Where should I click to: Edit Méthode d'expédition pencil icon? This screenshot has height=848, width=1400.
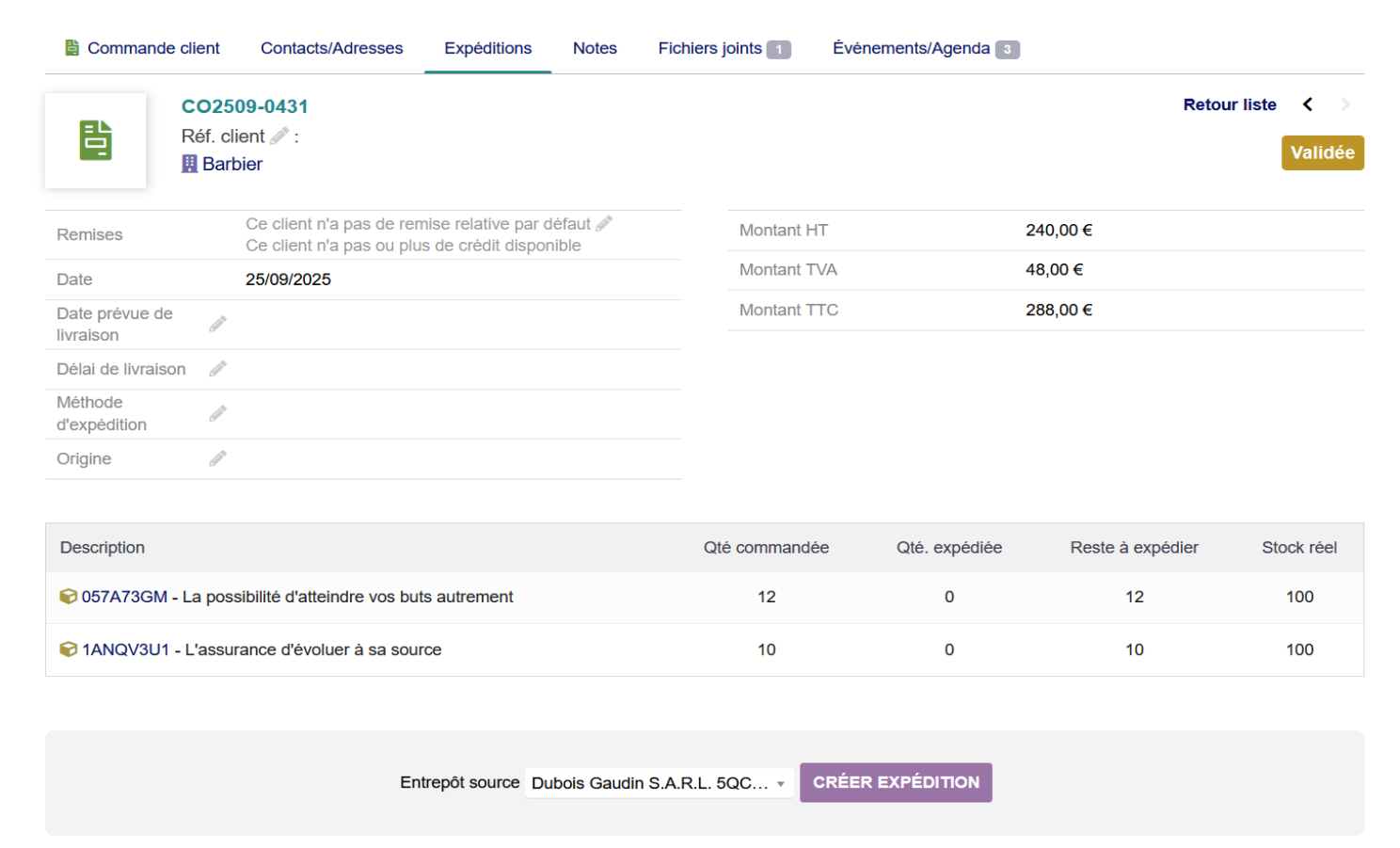tap(217, 414)
